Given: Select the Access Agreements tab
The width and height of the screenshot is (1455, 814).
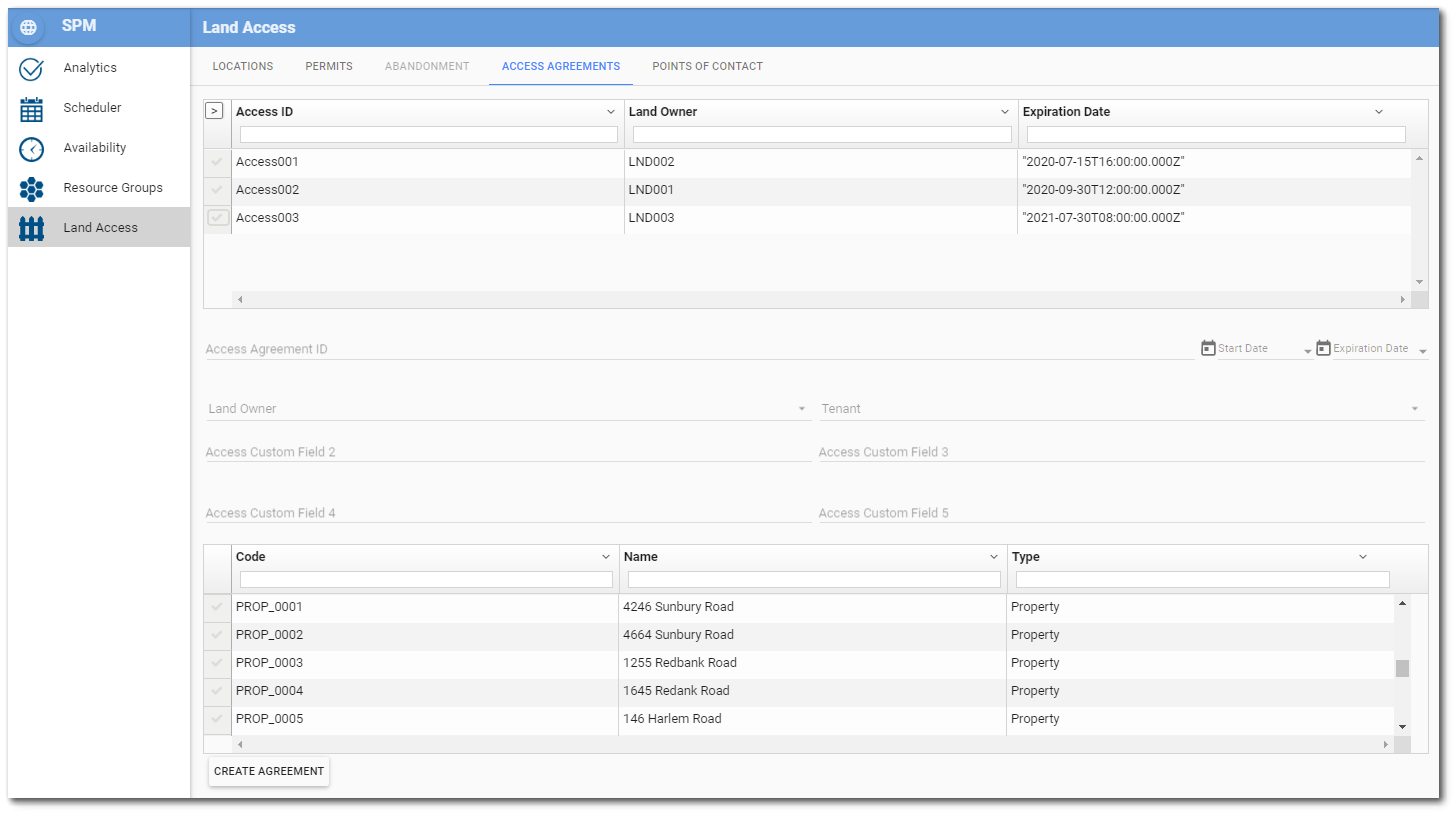Looking at the screenshot, I should (x=561, y=66).
